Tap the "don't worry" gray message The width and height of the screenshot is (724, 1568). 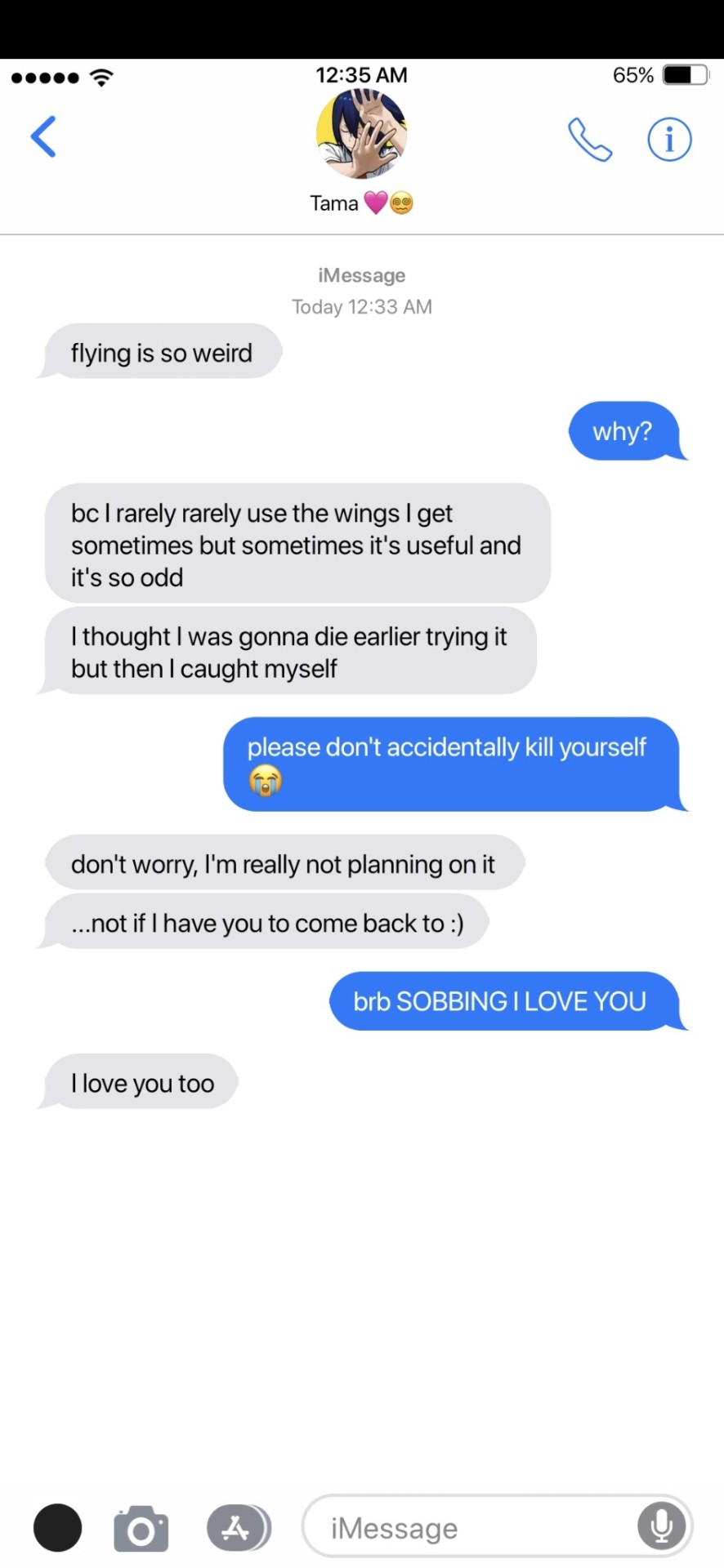click(284, 862)
